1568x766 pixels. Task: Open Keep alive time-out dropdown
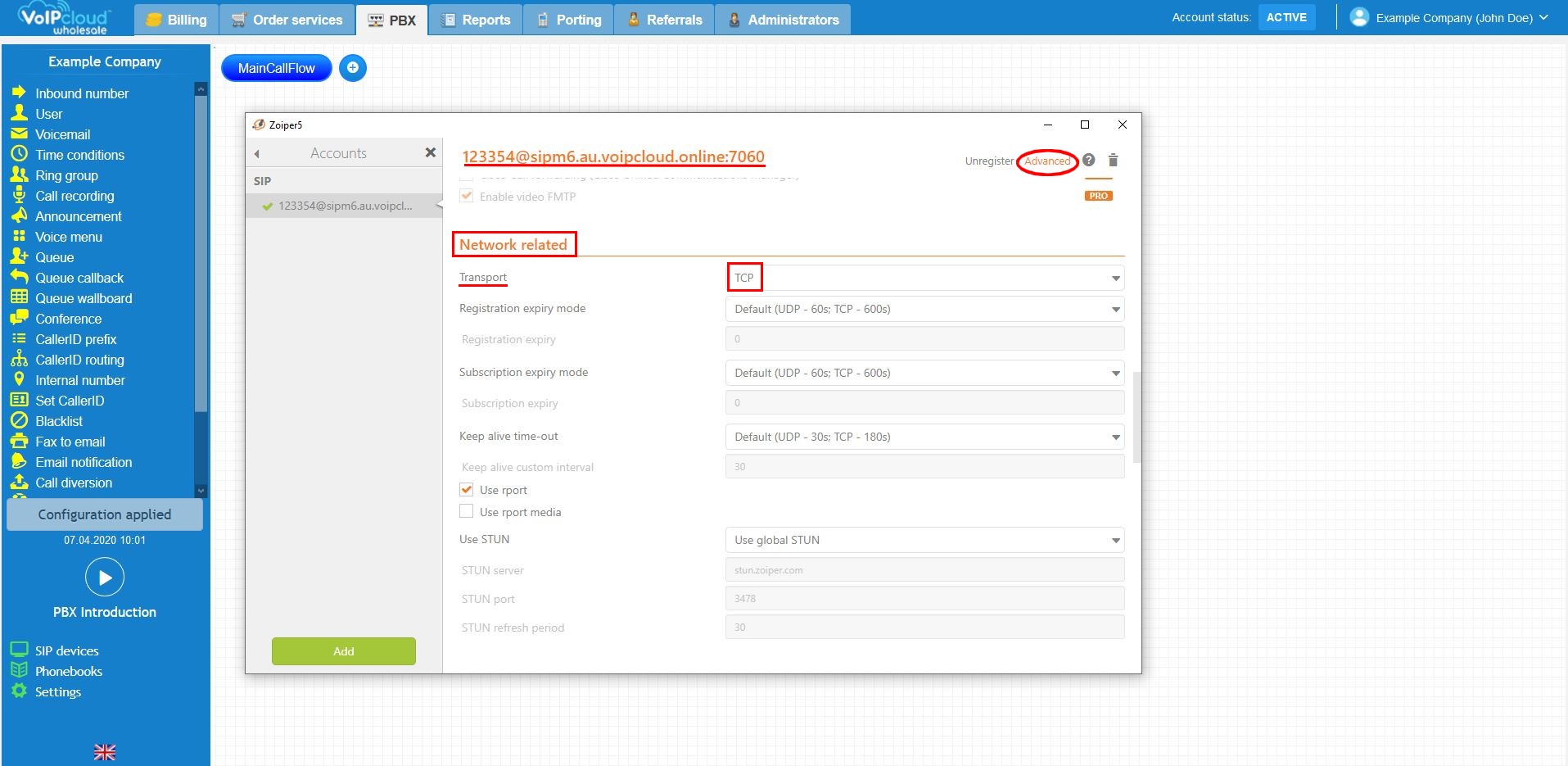point(924,437)
